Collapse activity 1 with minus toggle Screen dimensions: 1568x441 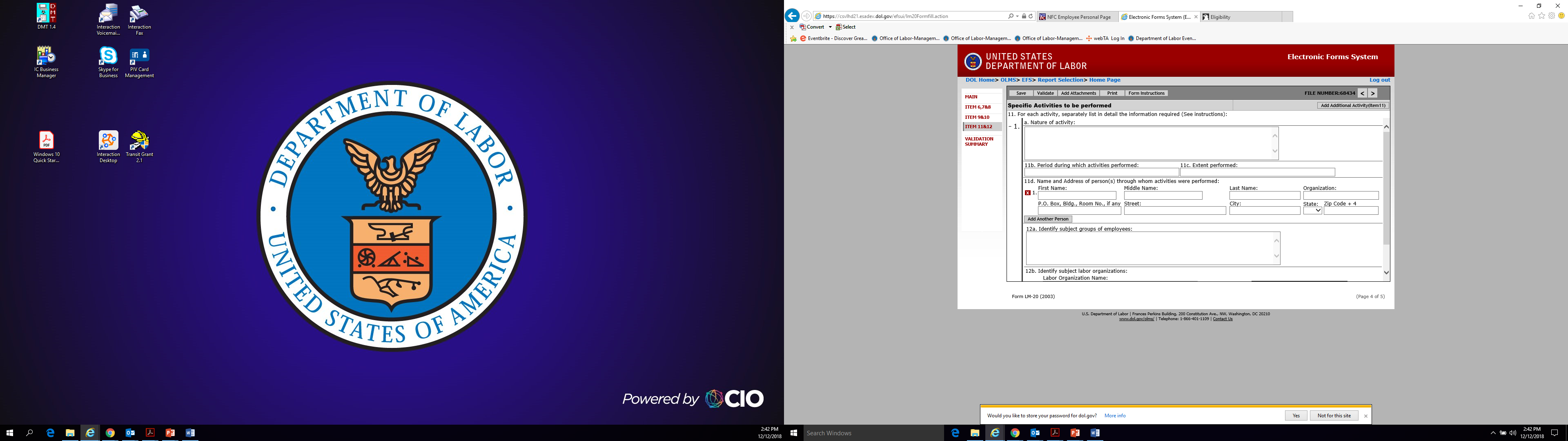(x=1010, y=127)
